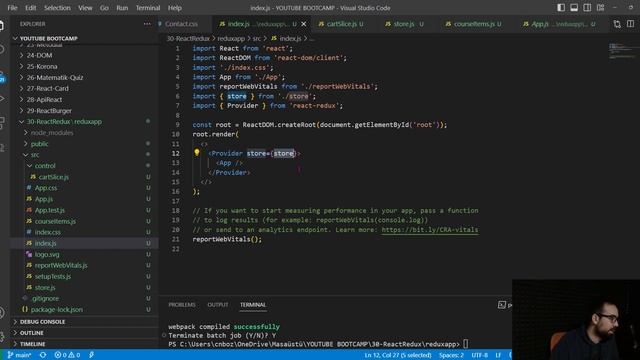
Task: Open the Go menu
Action: click(104, 8)
